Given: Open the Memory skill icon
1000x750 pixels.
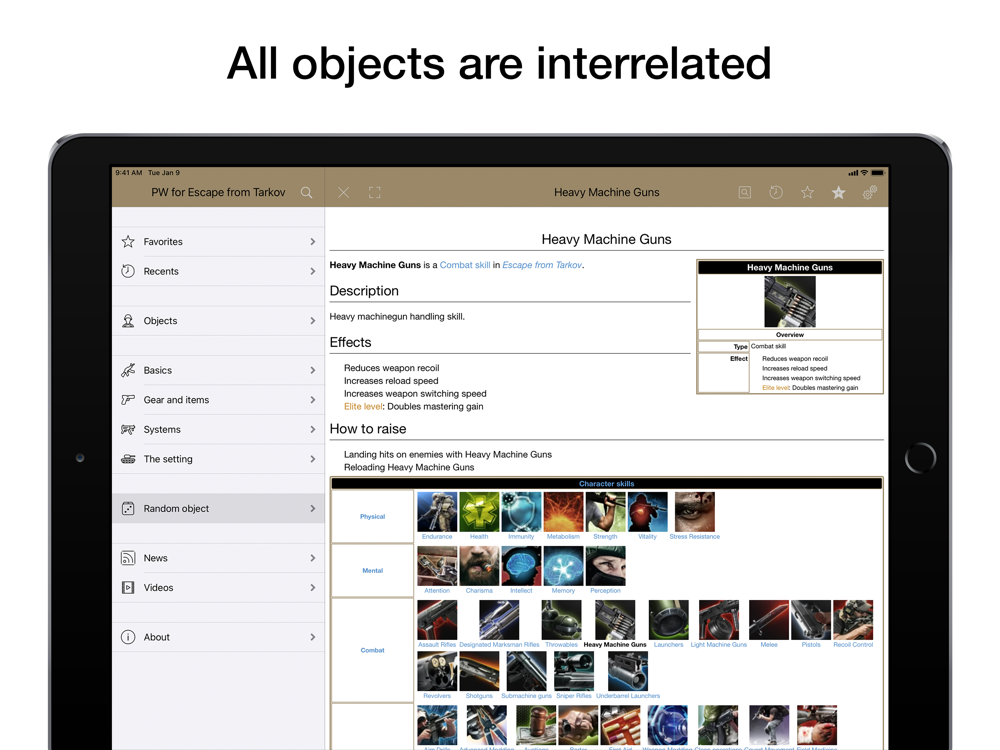Looking at the screenshot, I should coord(563,566).
